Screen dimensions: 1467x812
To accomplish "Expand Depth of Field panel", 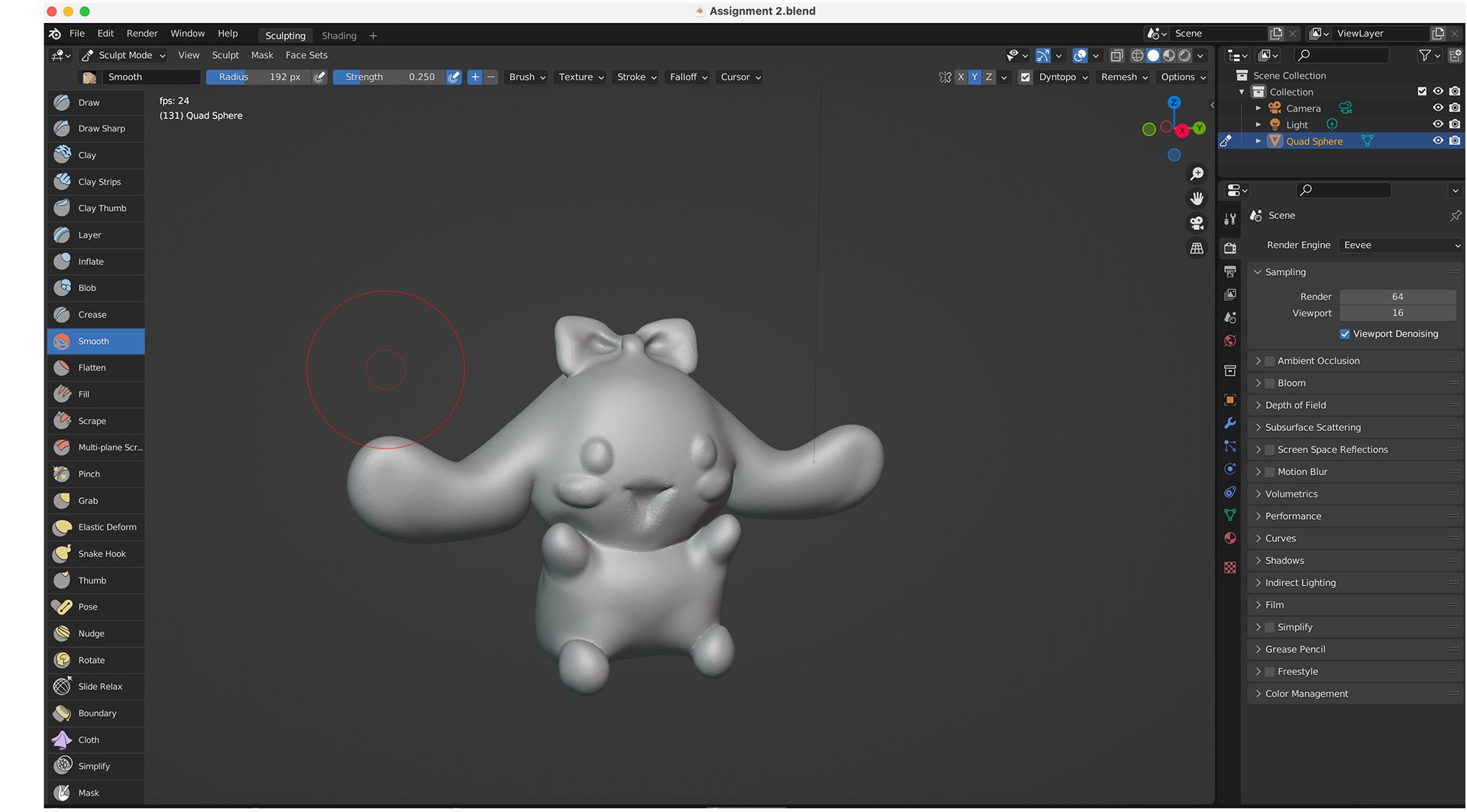I will [1355, 405].
